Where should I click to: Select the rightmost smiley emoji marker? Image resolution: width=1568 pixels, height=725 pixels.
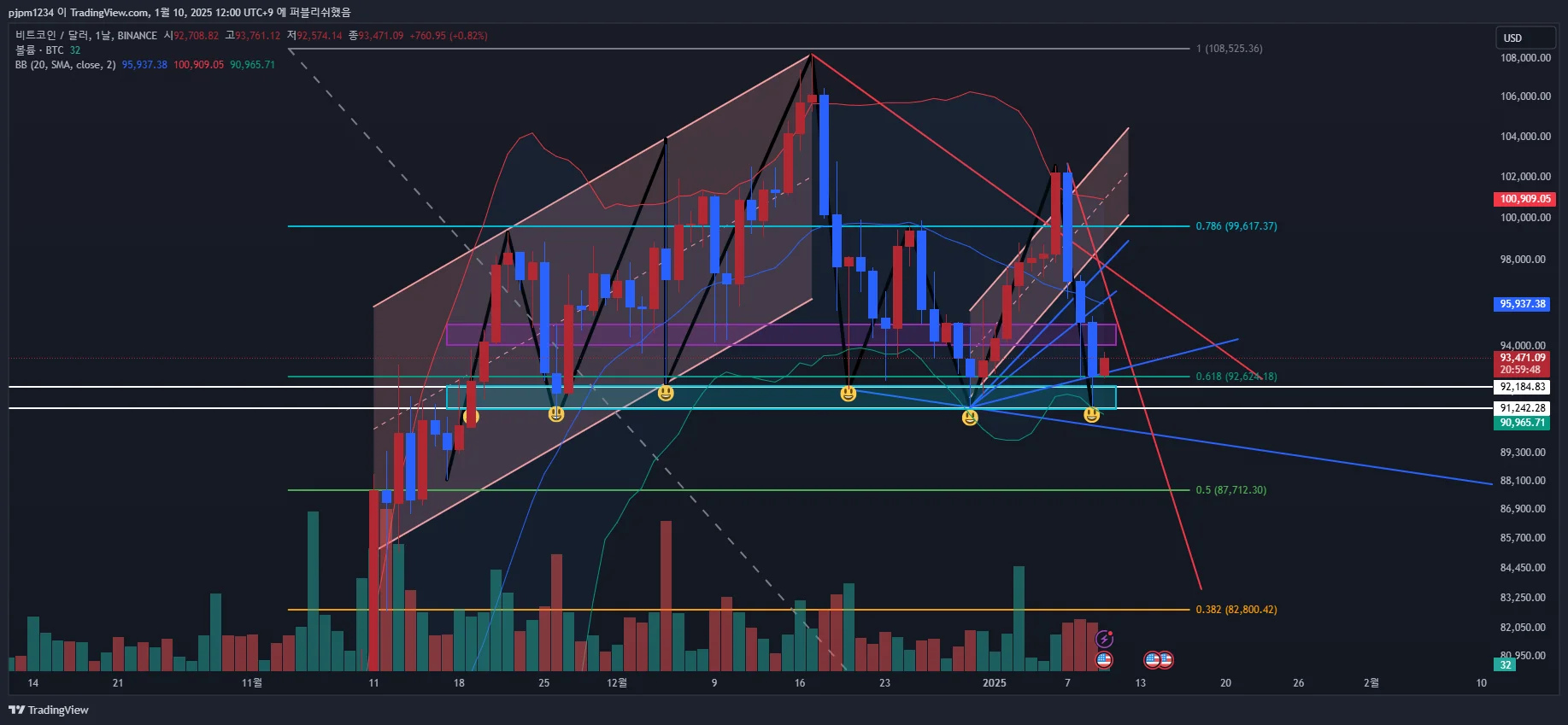[x=1091, y=415]
